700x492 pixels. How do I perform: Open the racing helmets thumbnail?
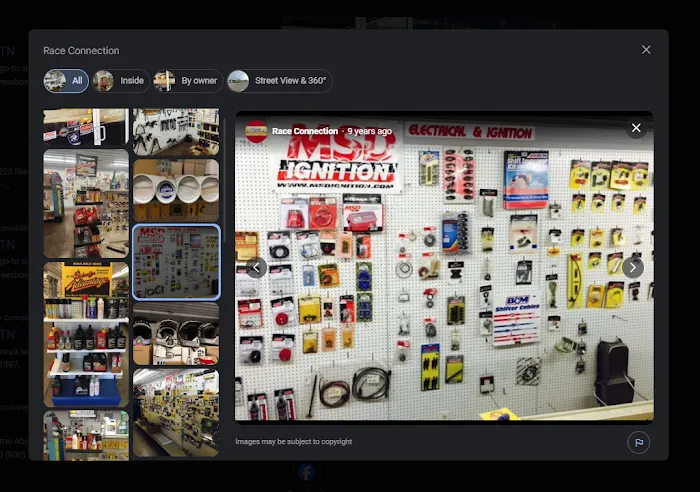(176, 334)
